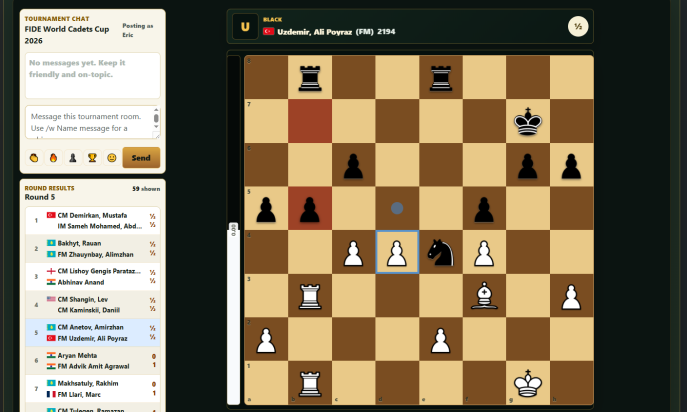Open game 7 Makhsatuly vs Llari
Viewport: 687px width, 412px height.
pyautogui.click(x=92, y=389)
